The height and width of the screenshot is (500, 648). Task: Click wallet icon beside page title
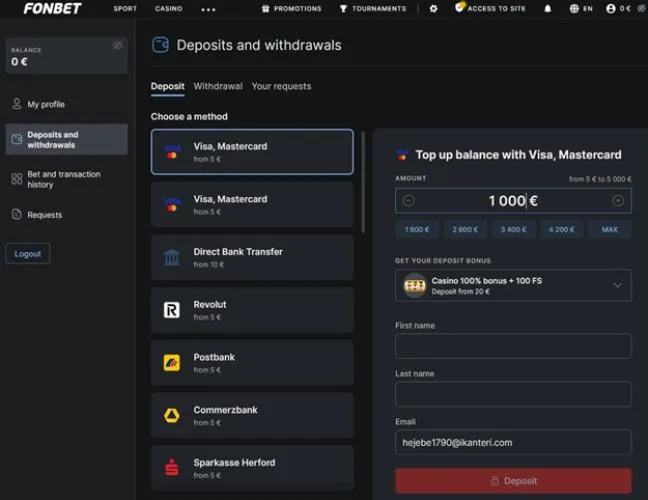pos(160,45)
